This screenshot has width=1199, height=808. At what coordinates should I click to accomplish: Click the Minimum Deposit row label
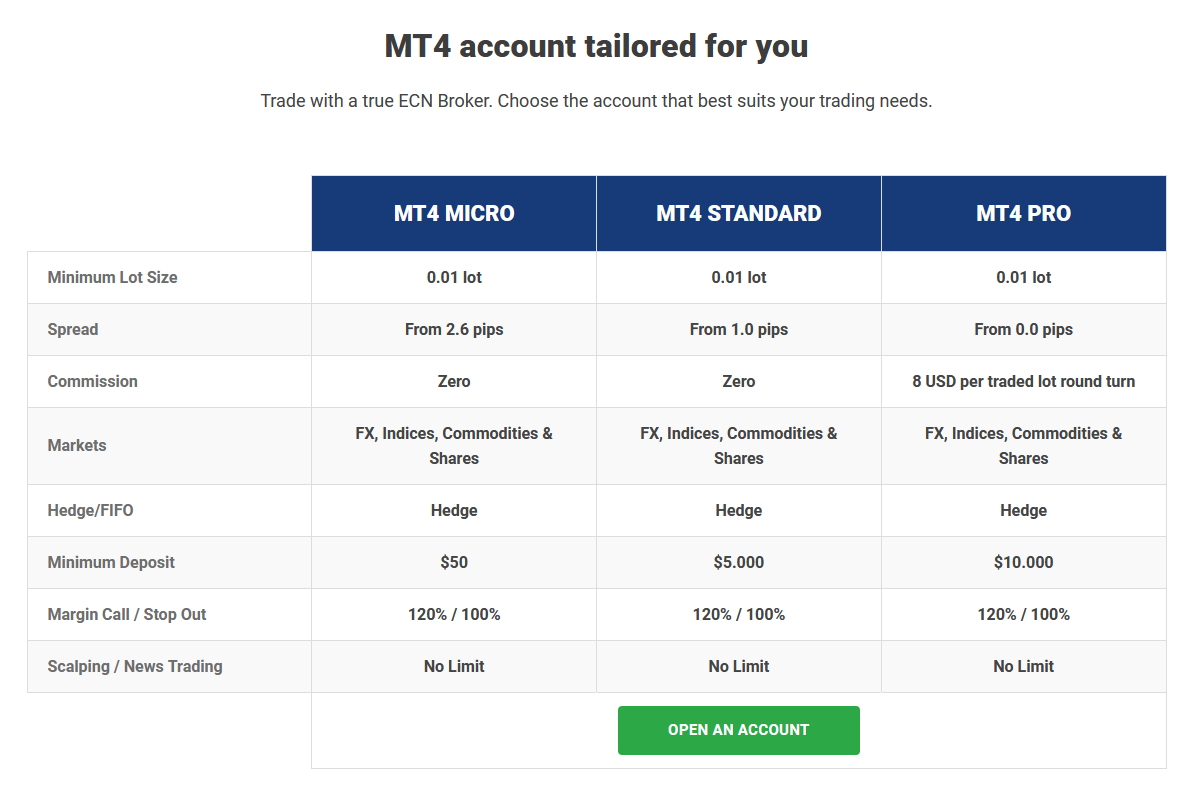[111, 563]
